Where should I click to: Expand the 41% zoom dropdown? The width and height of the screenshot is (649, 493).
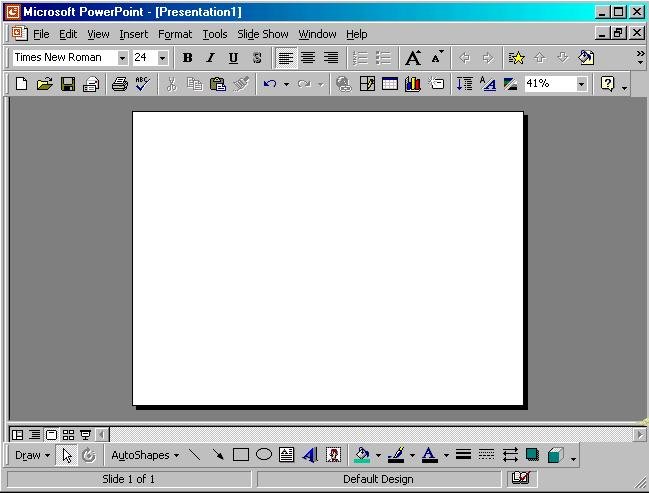[x=581, y=84]
